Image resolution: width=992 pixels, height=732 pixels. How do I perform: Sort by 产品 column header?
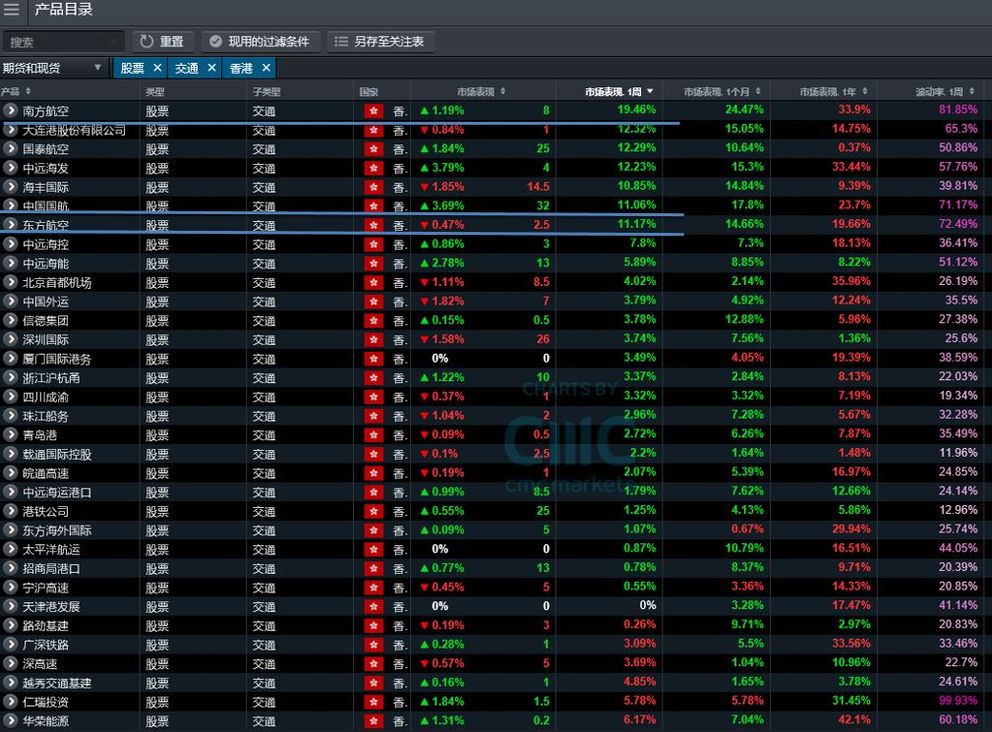pos(16,92)
